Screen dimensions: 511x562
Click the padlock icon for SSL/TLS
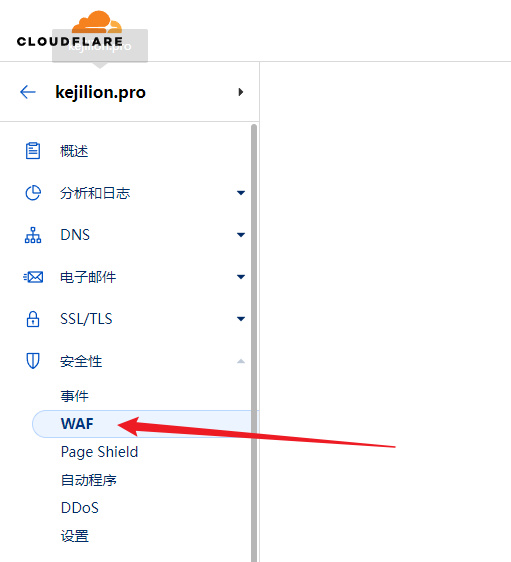click(33, 319)
